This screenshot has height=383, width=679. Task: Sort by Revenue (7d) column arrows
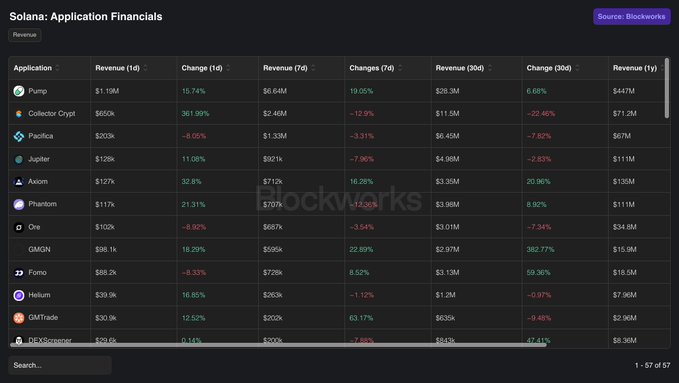coord(313,68)
